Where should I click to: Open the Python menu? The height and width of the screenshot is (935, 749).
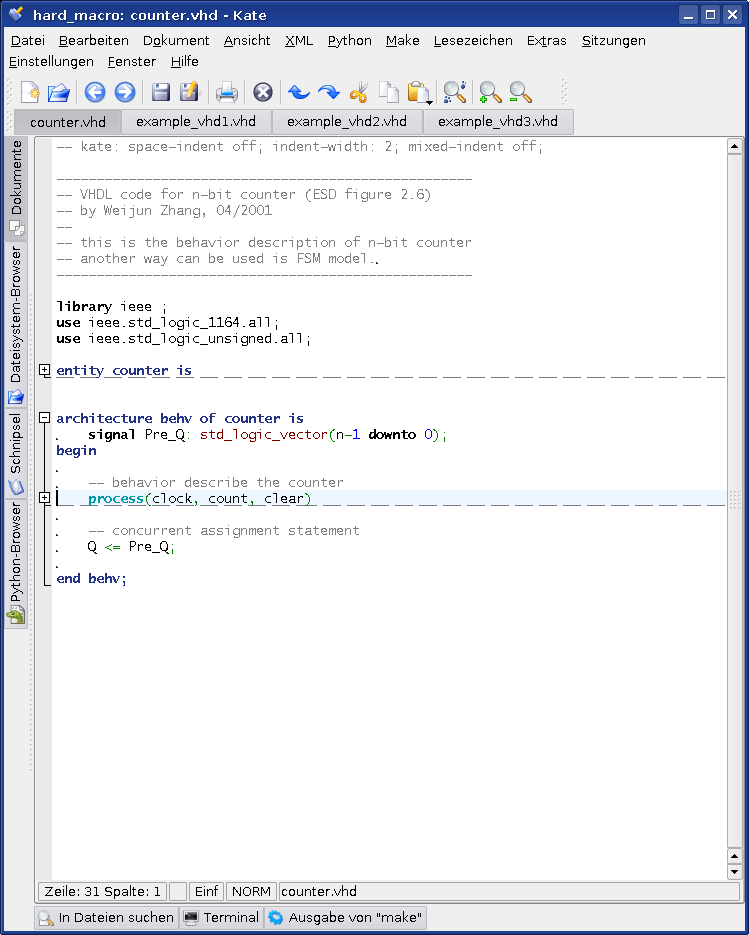(x=349, y=41)
